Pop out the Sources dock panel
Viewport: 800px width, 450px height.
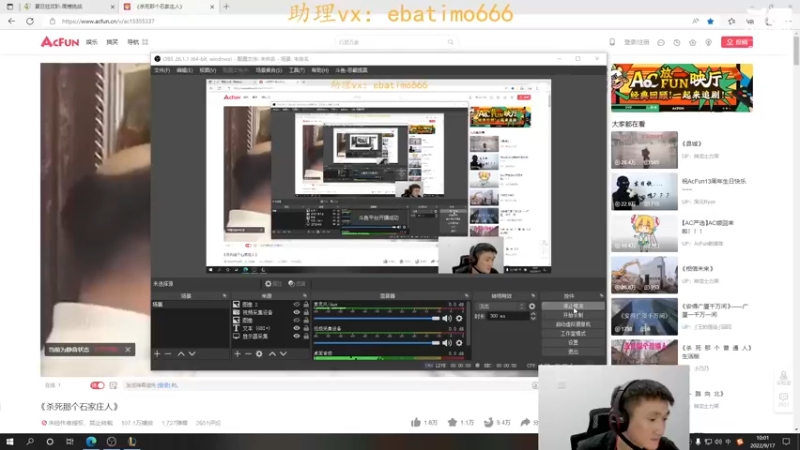click(305, 296)
